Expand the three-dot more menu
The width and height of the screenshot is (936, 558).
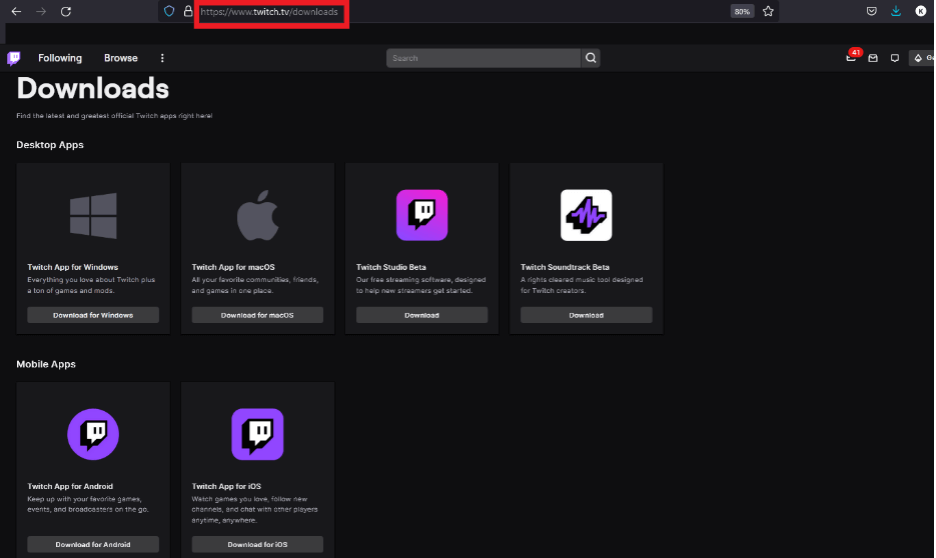click(x=162, y=58)
